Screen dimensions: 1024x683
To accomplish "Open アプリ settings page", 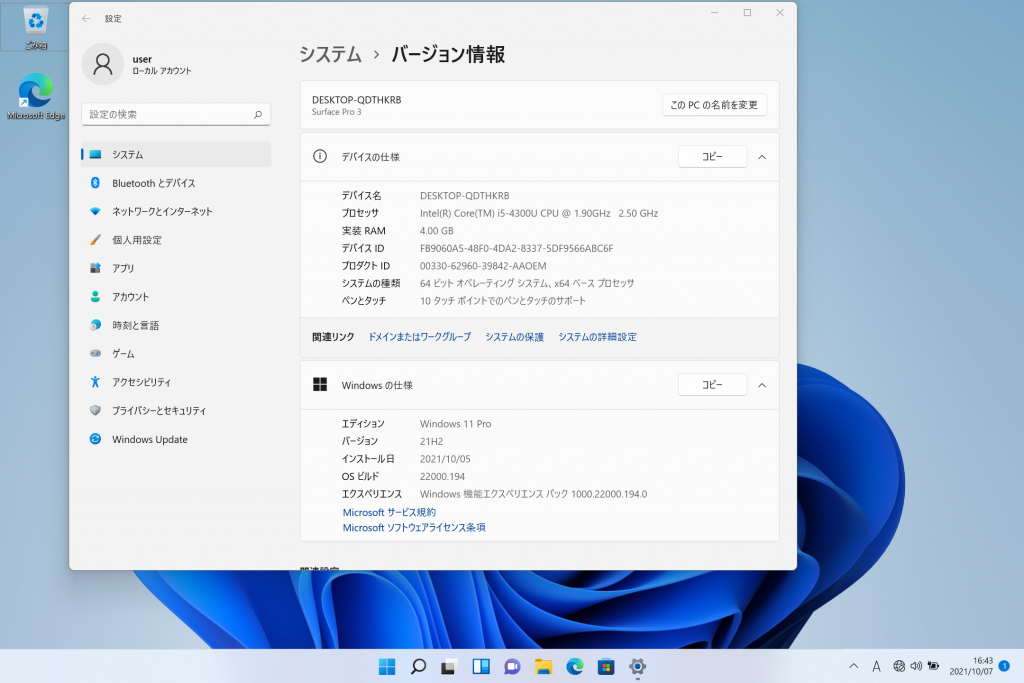I will click(x=176, y=268).
